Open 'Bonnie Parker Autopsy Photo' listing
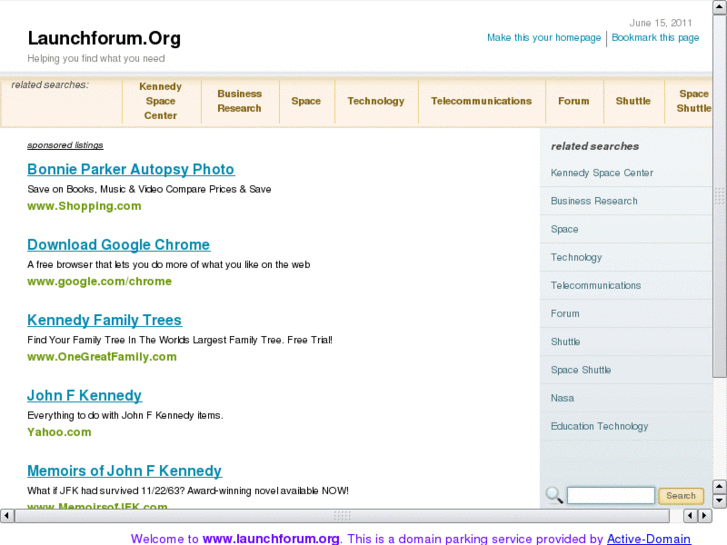The height and width of the screenshot is (545, 727). tap(131, 169)
